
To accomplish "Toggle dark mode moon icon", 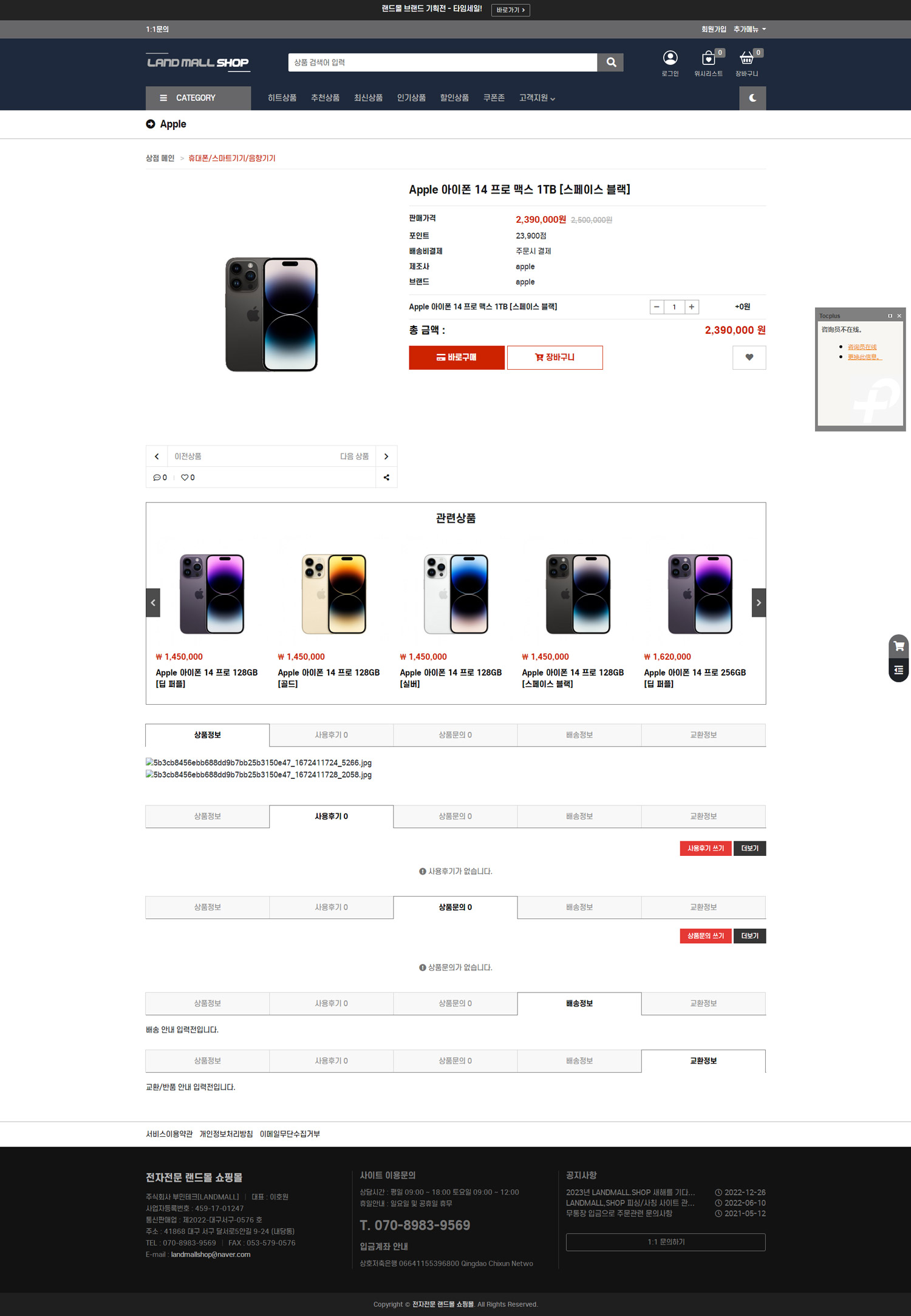I will click(x=752, y=98).
